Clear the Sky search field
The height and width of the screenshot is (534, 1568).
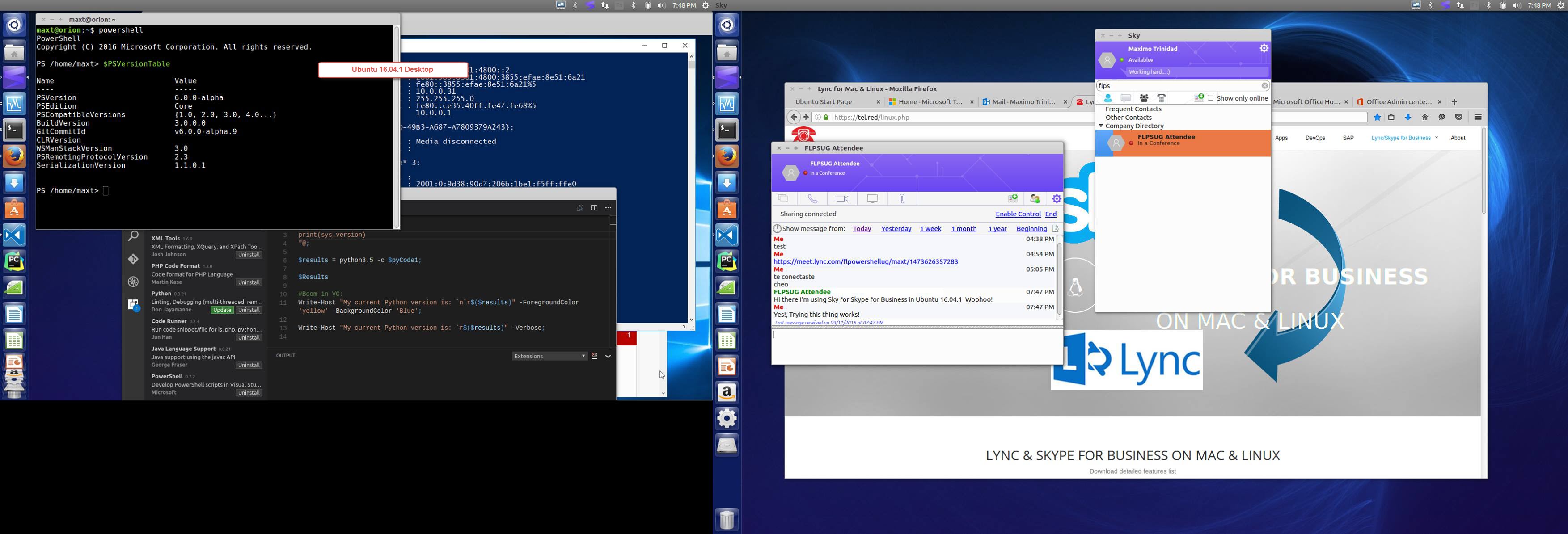coord(1264,86)
